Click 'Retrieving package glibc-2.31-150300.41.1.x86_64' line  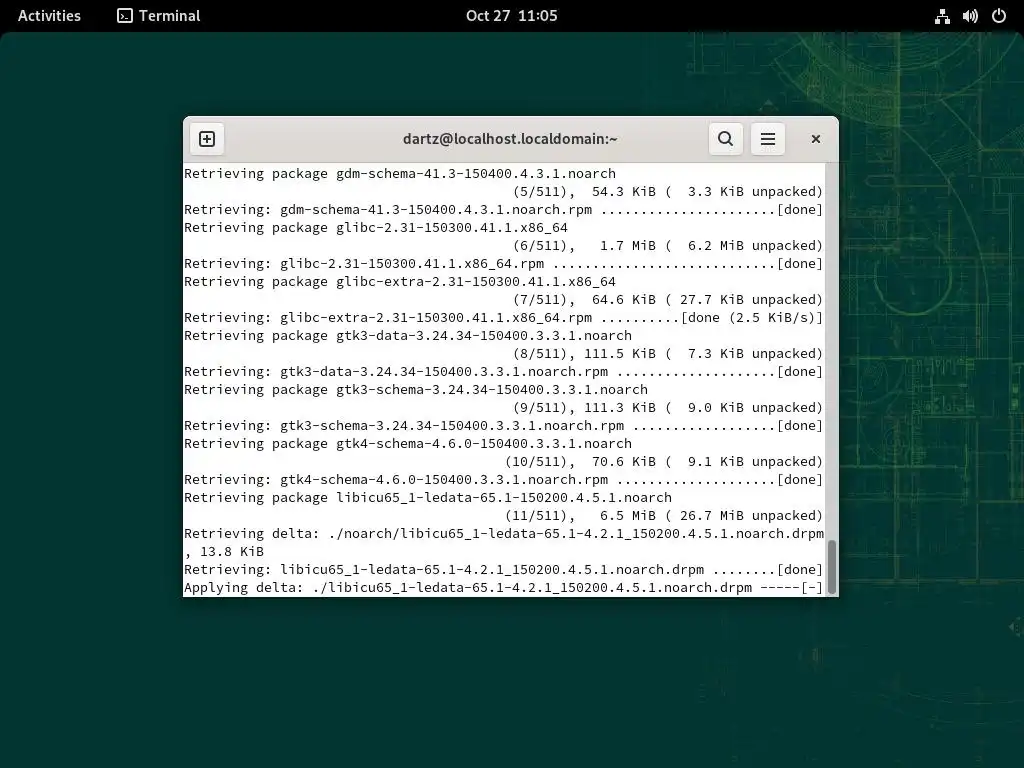(x=376, y=228)
